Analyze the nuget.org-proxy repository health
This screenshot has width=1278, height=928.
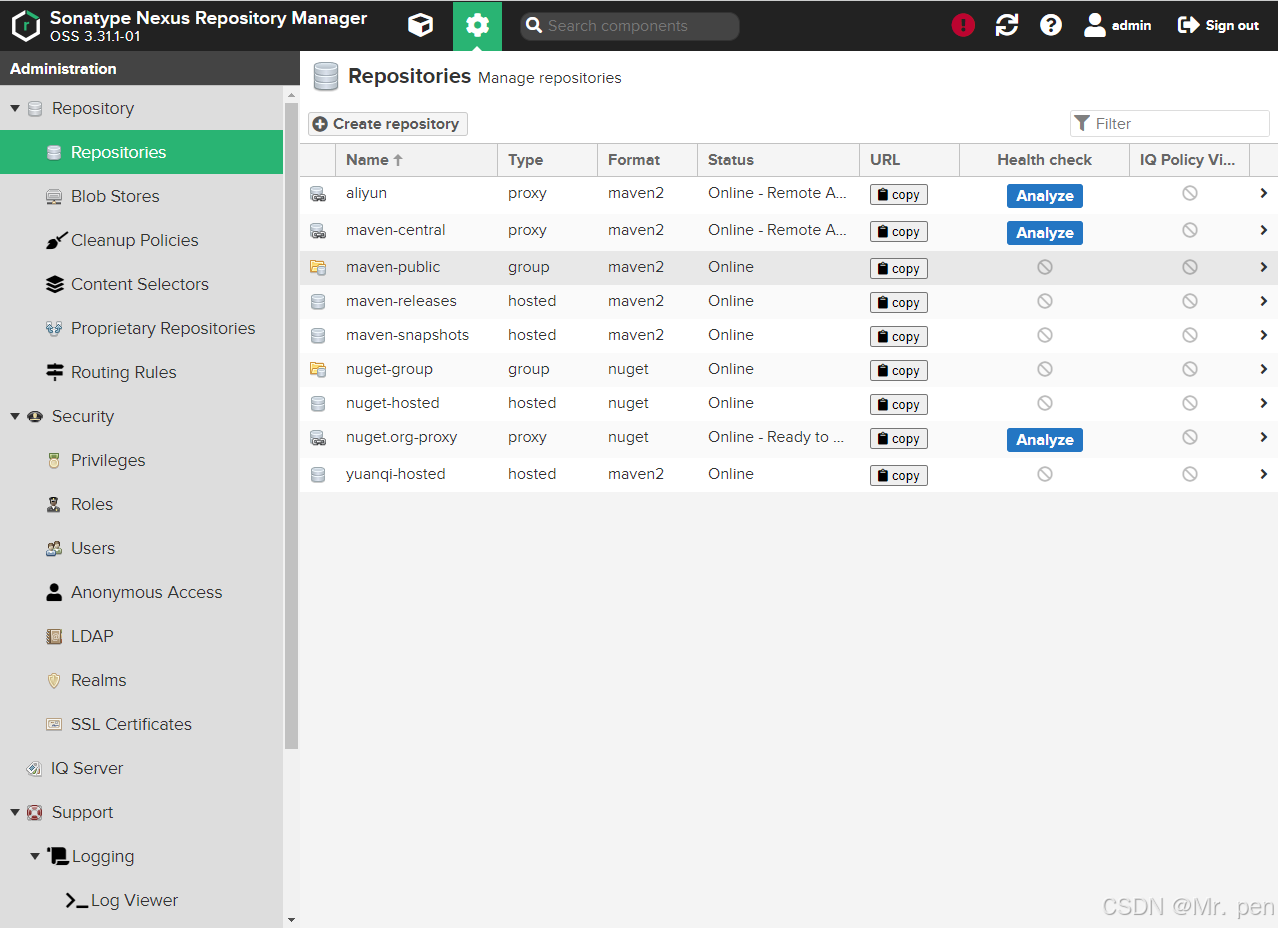click(1045, 440)
